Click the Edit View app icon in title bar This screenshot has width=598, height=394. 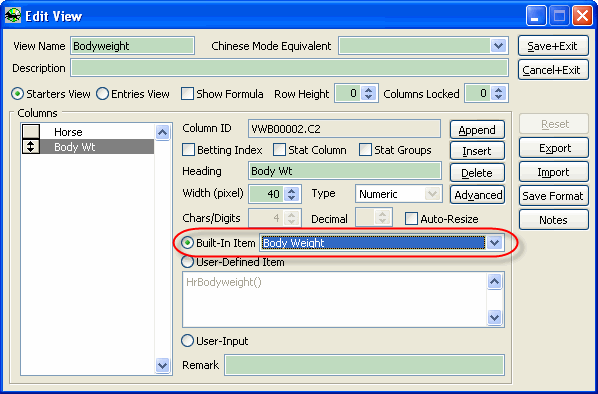[13, 16]
